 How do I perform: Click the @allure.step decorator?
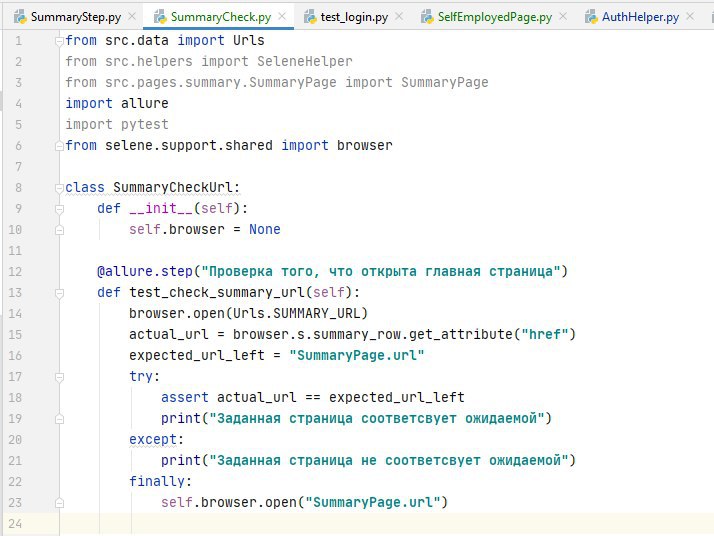(x=145, y=271)
